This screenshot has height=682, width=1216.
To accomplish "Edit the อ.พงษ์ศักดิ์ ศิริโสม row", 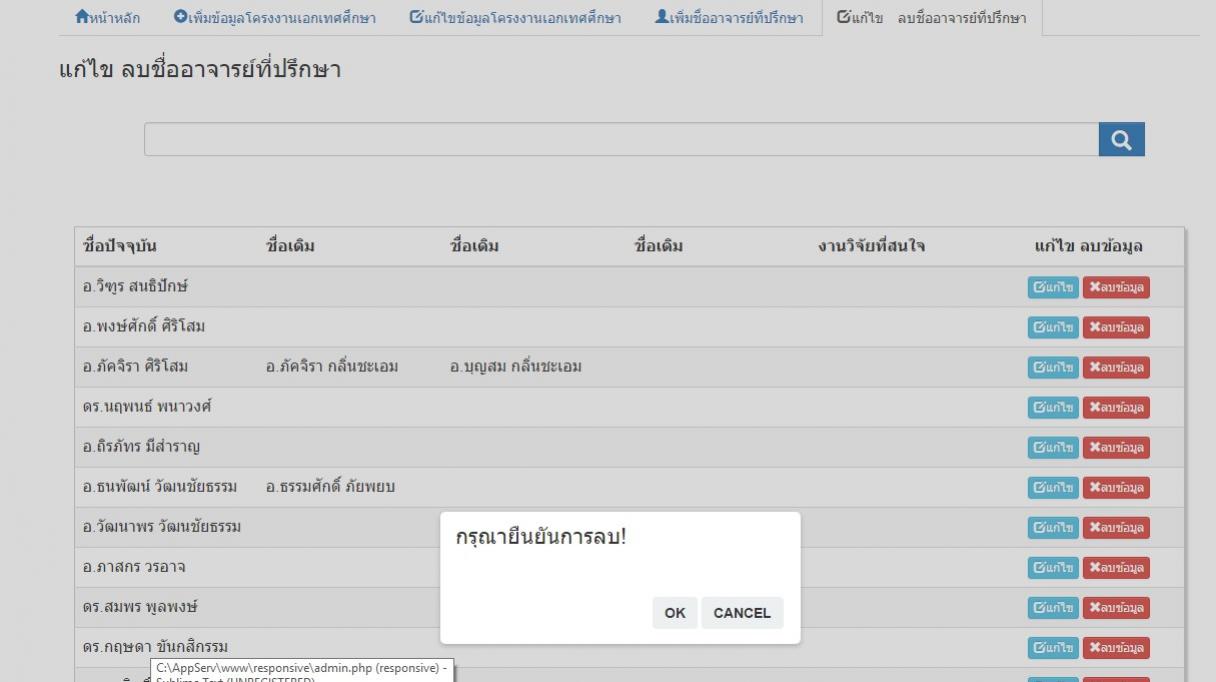I will [x=1053, y=328].
